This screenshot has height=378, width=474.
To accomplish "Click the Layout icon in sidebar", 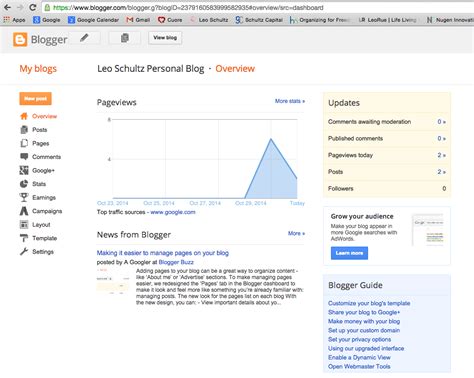I will point(24,225).
